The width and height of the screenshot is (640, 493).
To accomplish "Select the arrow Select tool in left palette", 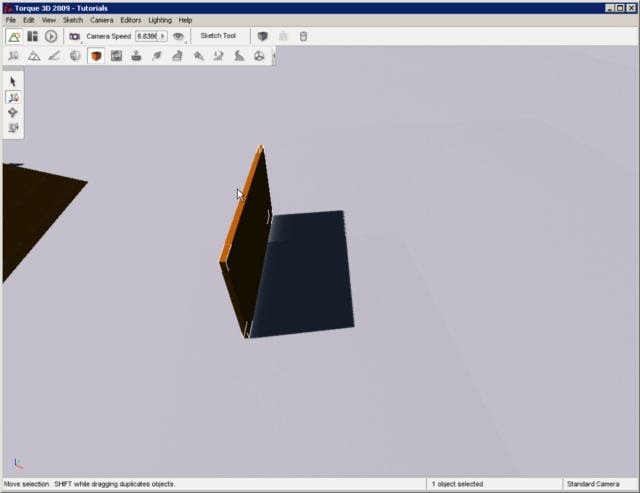I will [x=13, y=81].
